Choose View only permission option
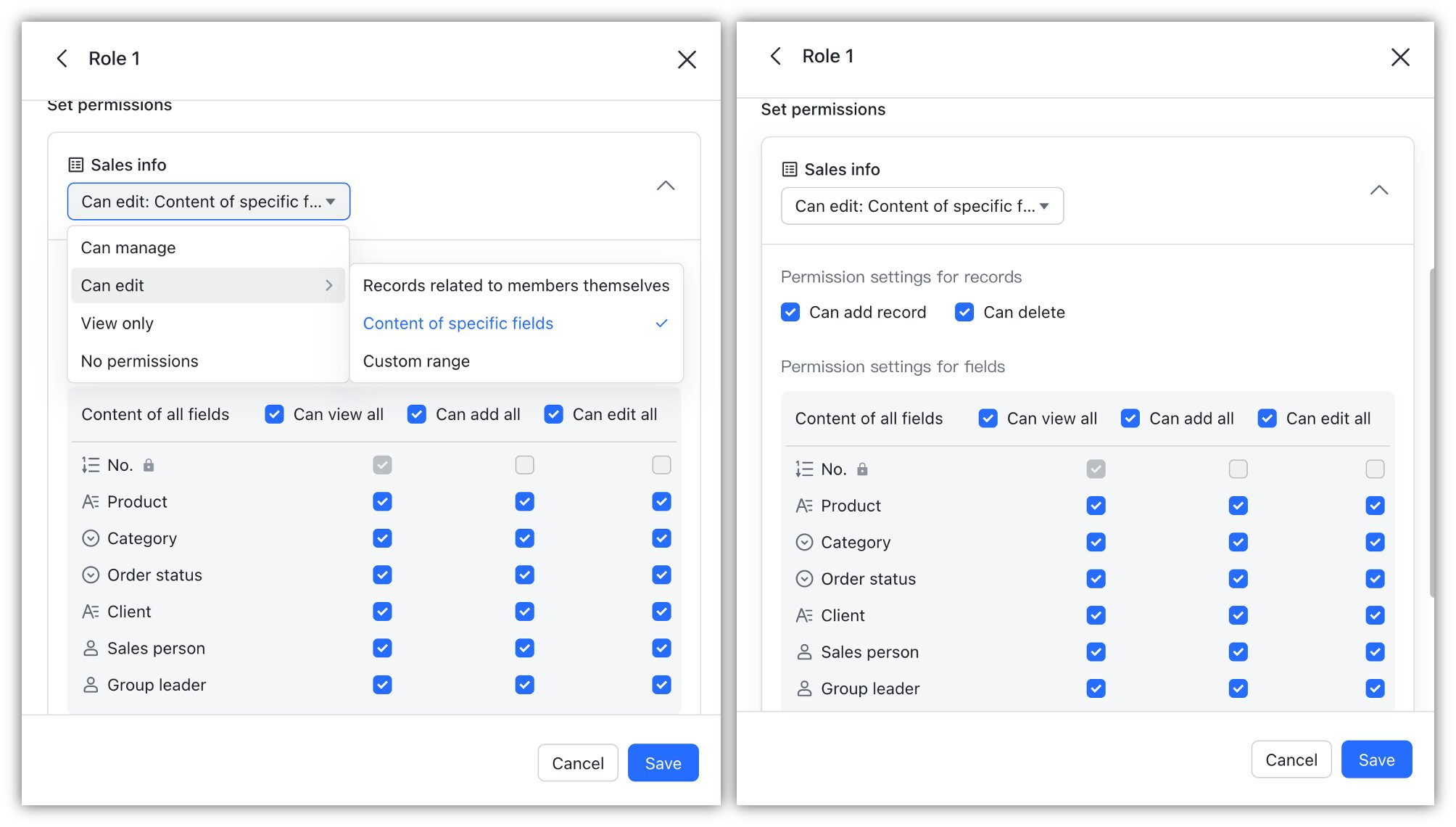1456x827 pixels. click(117, 324)
